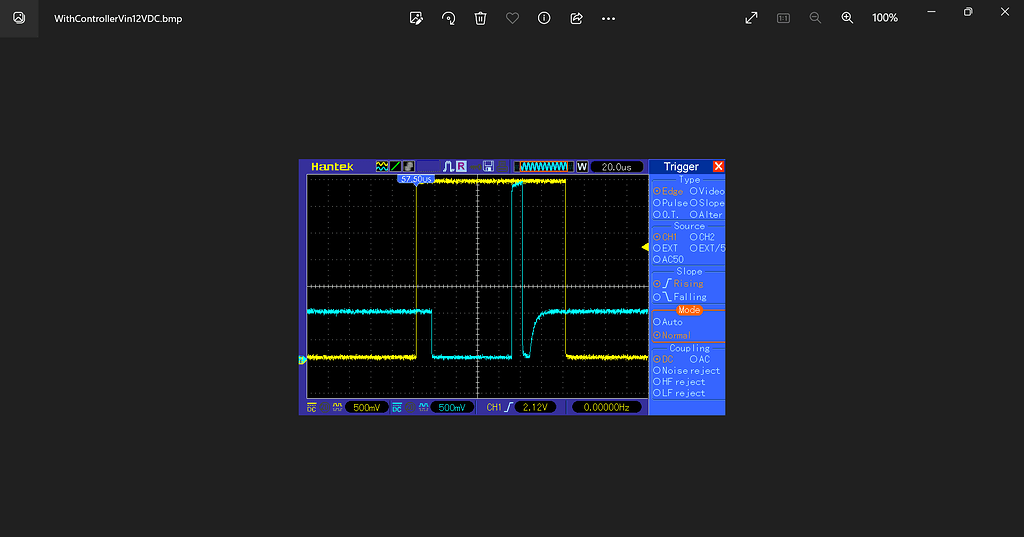Click the Trigger panel title
The width and height of the screenshot is (1024, 537).
[x=681, y=167]
